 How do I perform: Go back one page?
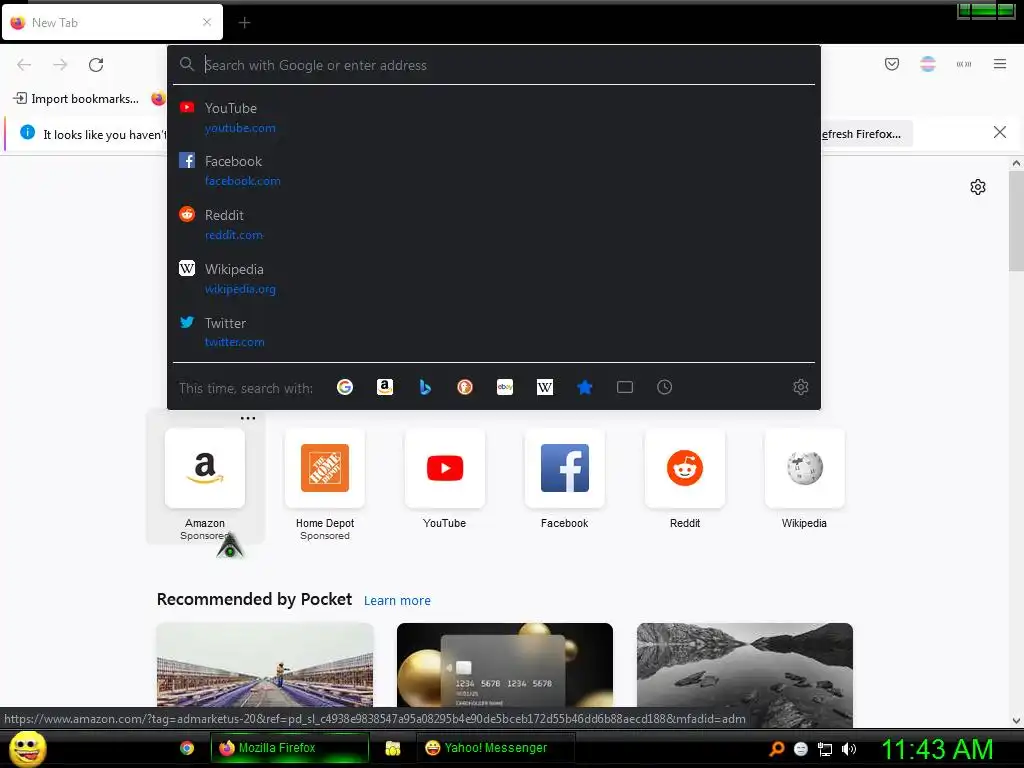[24, 65]
